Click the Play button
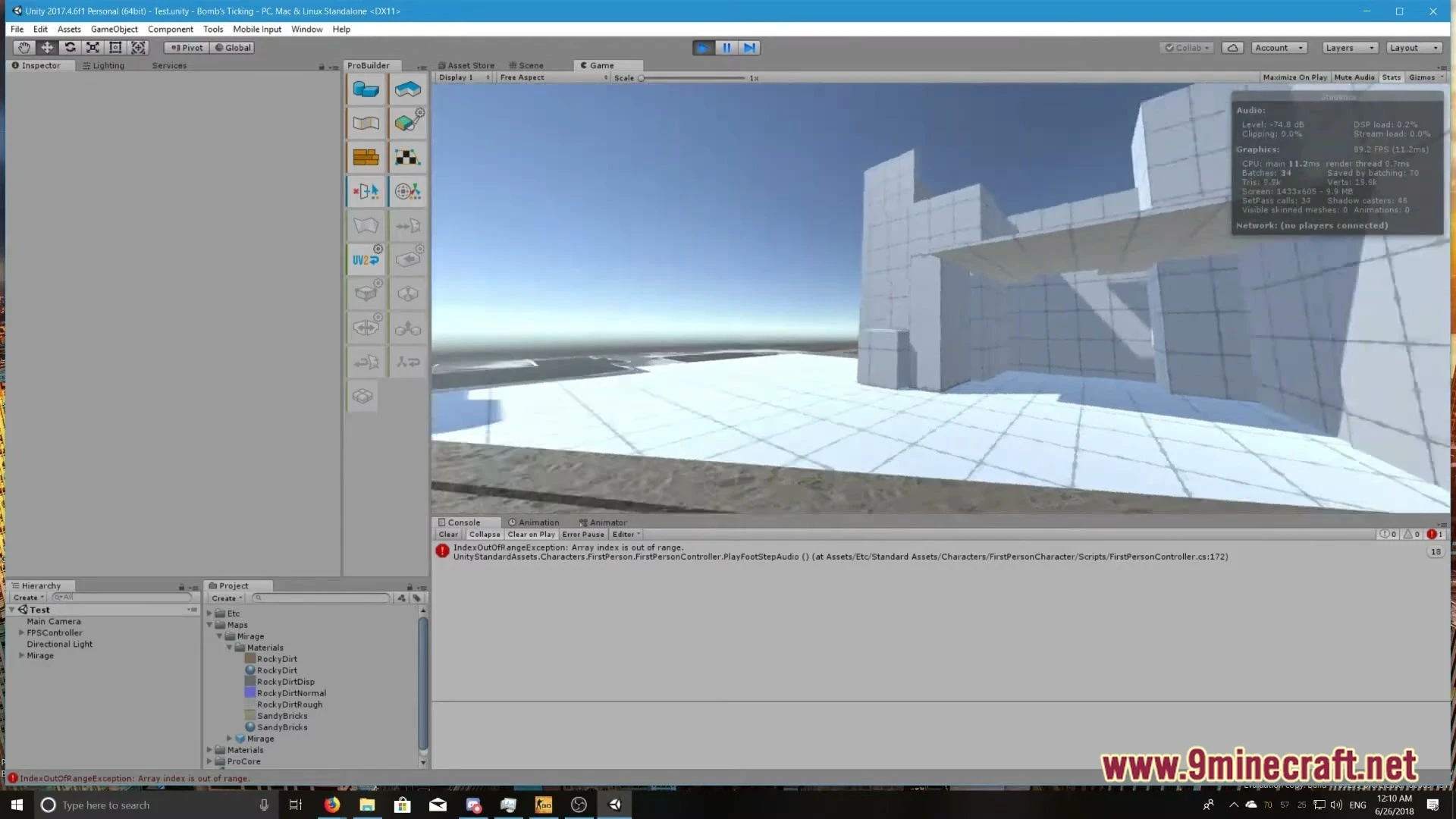This screenshot has height=819, width=1456. click(703, 48)
